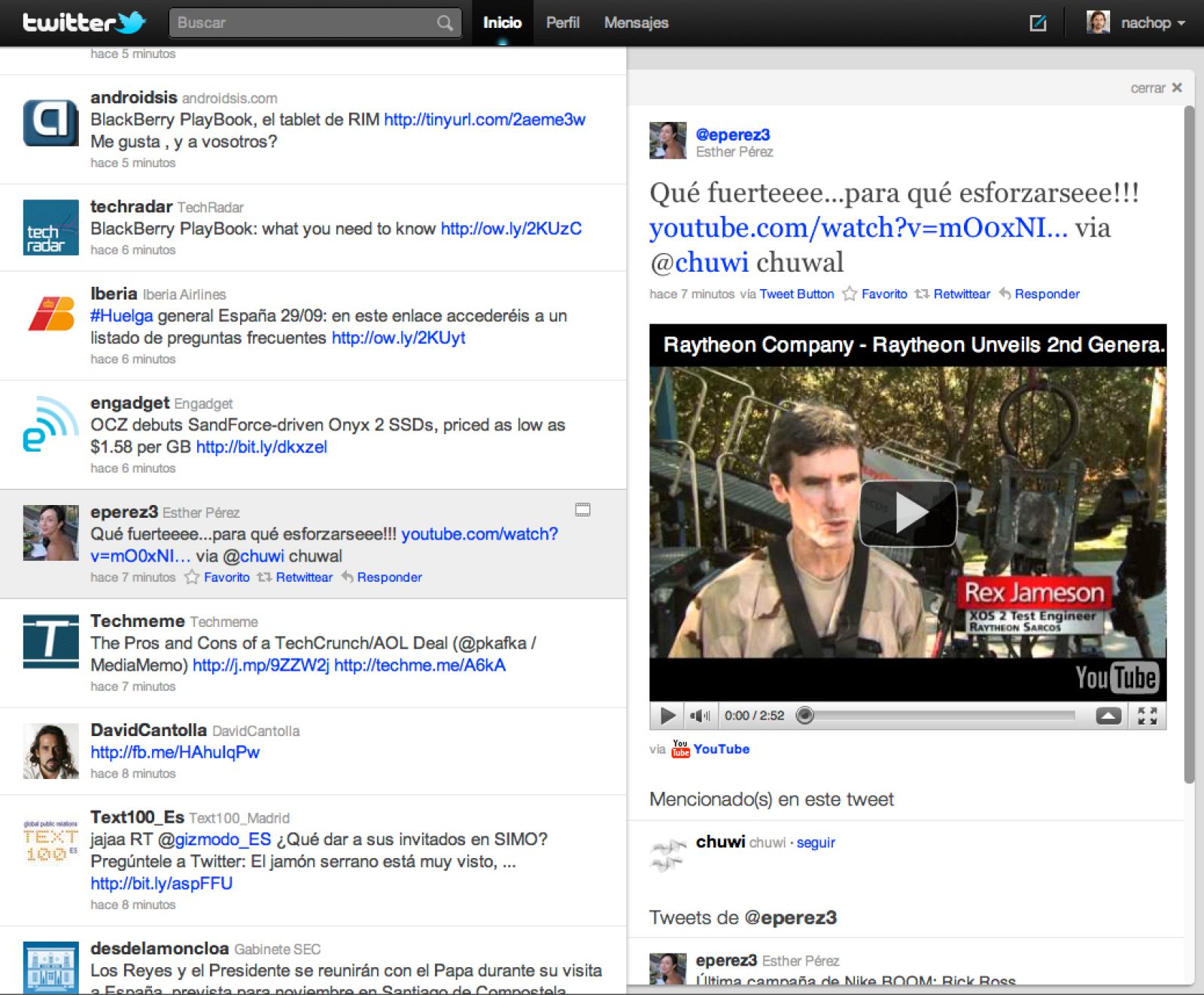Open the Mensajes section
Viewport: 1204px width, 995px height.
636,23
